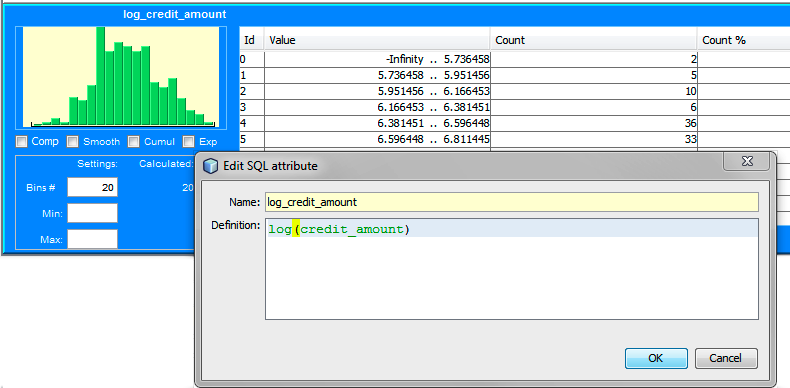Click the log_credit_amount panel title
Screen dimensions: 790x388
(x=175, y=14)
